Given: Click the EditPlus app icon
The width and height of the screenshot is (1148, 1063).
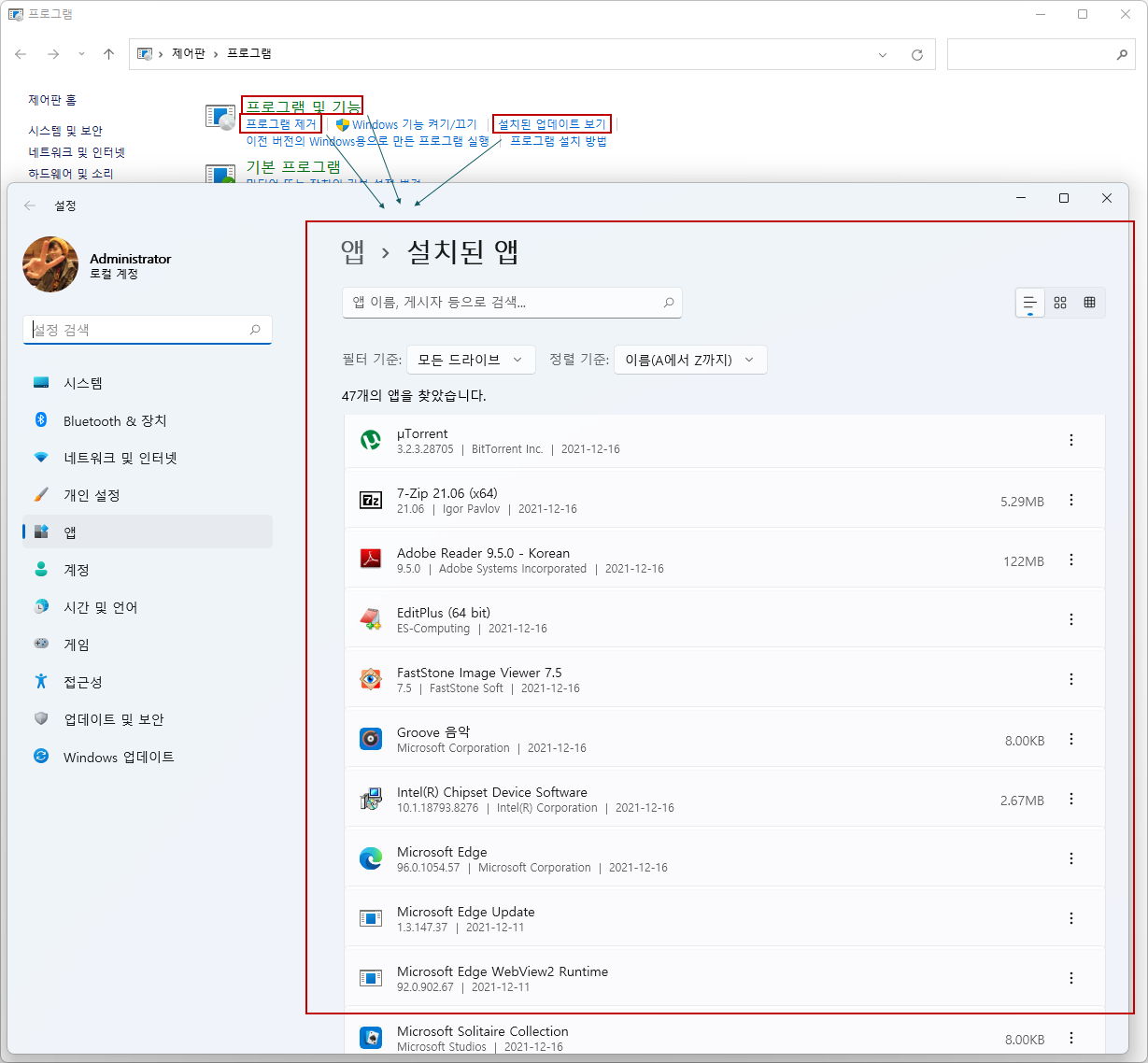Looking at the screenshot, I should [371, 619].
